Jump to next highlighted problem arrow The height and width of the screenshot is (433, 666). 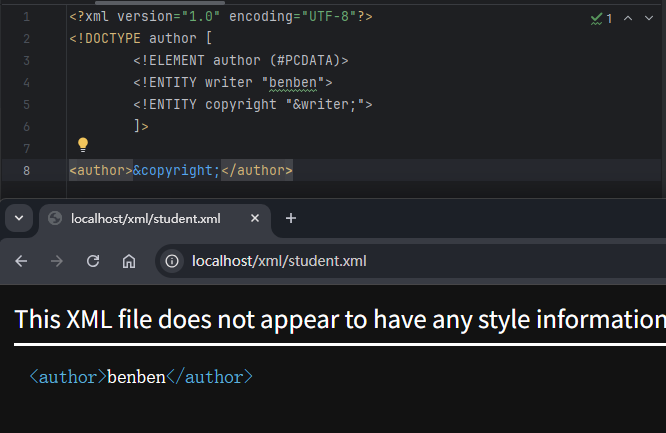coord(649,18)
